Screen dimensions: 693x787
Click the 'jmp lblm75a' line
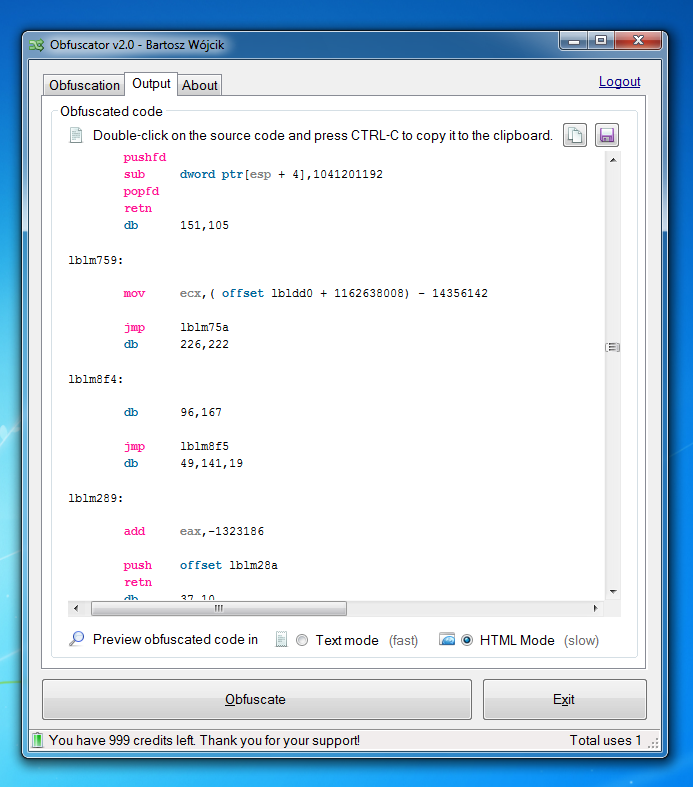176,327
